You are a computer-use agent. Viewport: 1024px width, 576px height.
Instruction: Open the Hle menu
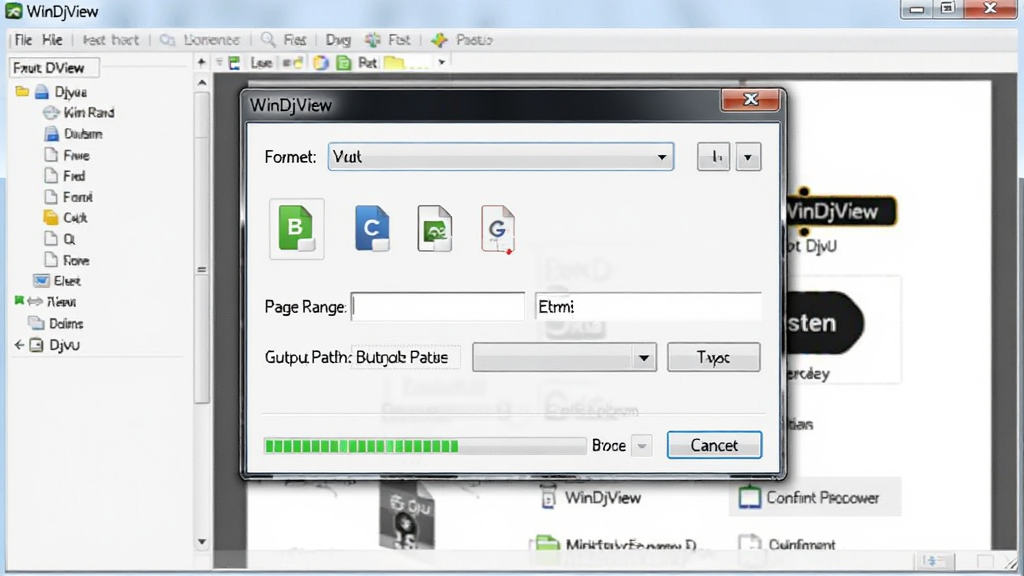[x=52, y=40]
